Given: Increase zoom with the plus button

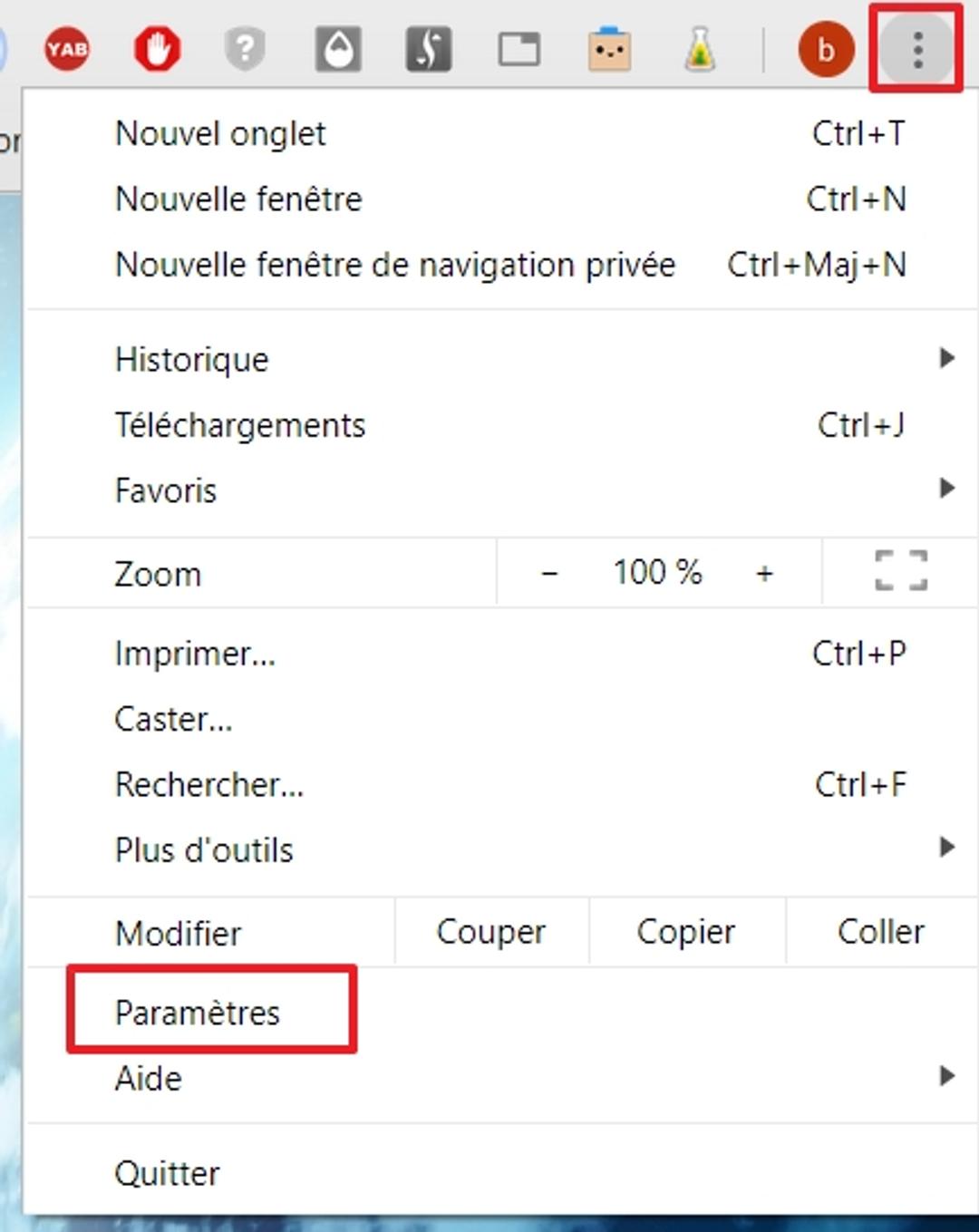Looking at the screenshot, I should pos(764,573).
